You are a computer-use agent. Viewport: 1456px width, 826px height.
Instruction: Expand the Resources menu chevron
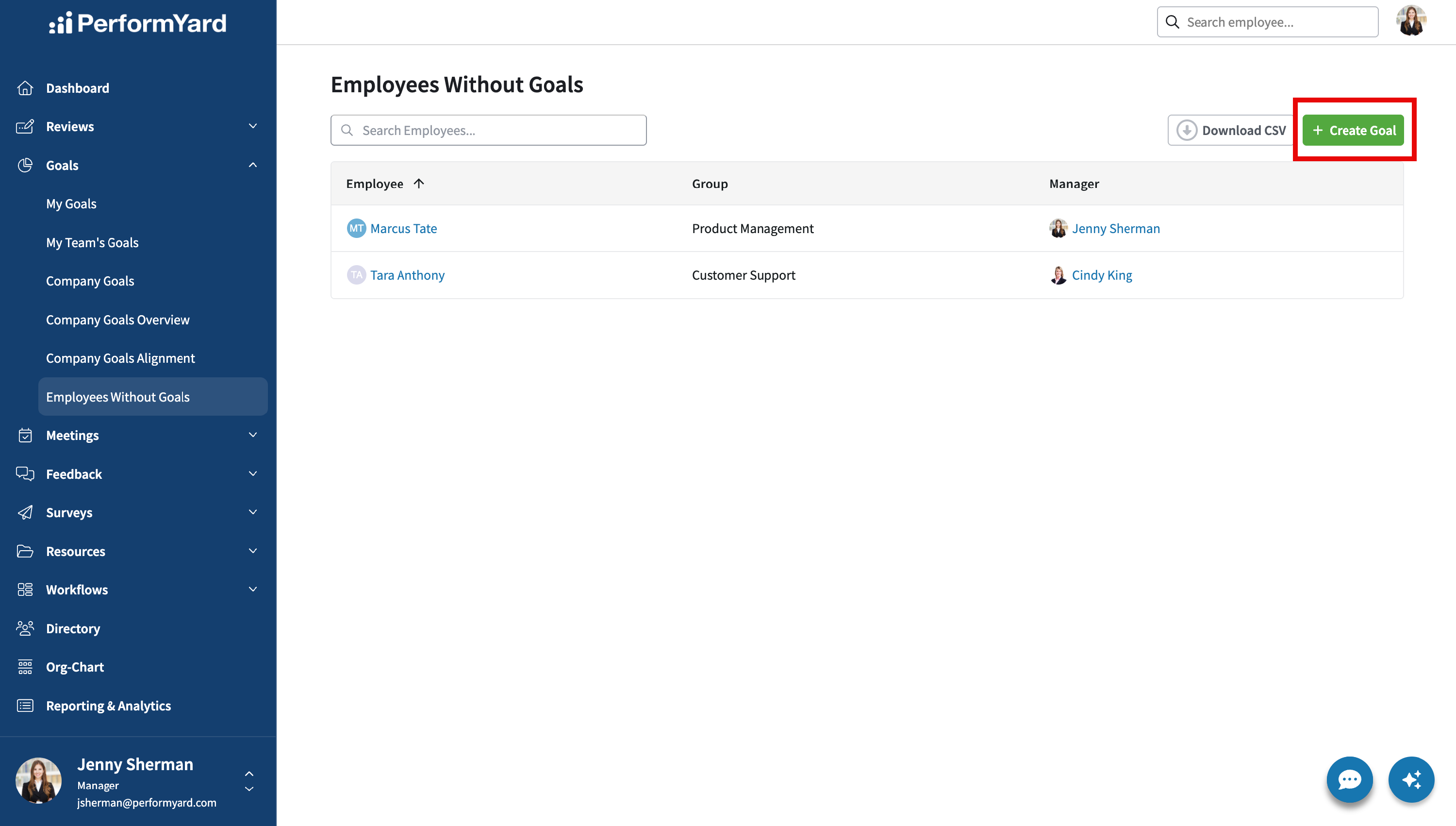point(253,550)
